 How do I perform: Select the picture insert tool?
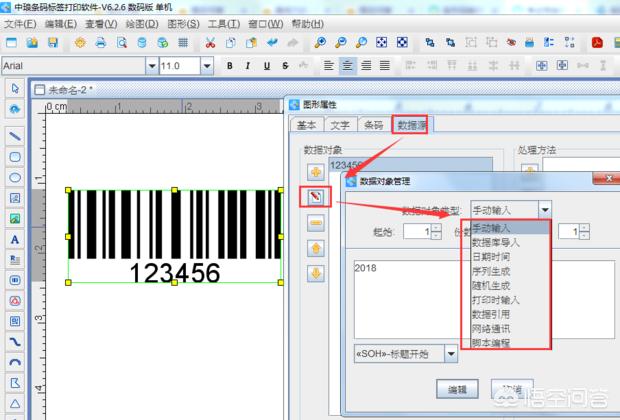pos(15,219)
